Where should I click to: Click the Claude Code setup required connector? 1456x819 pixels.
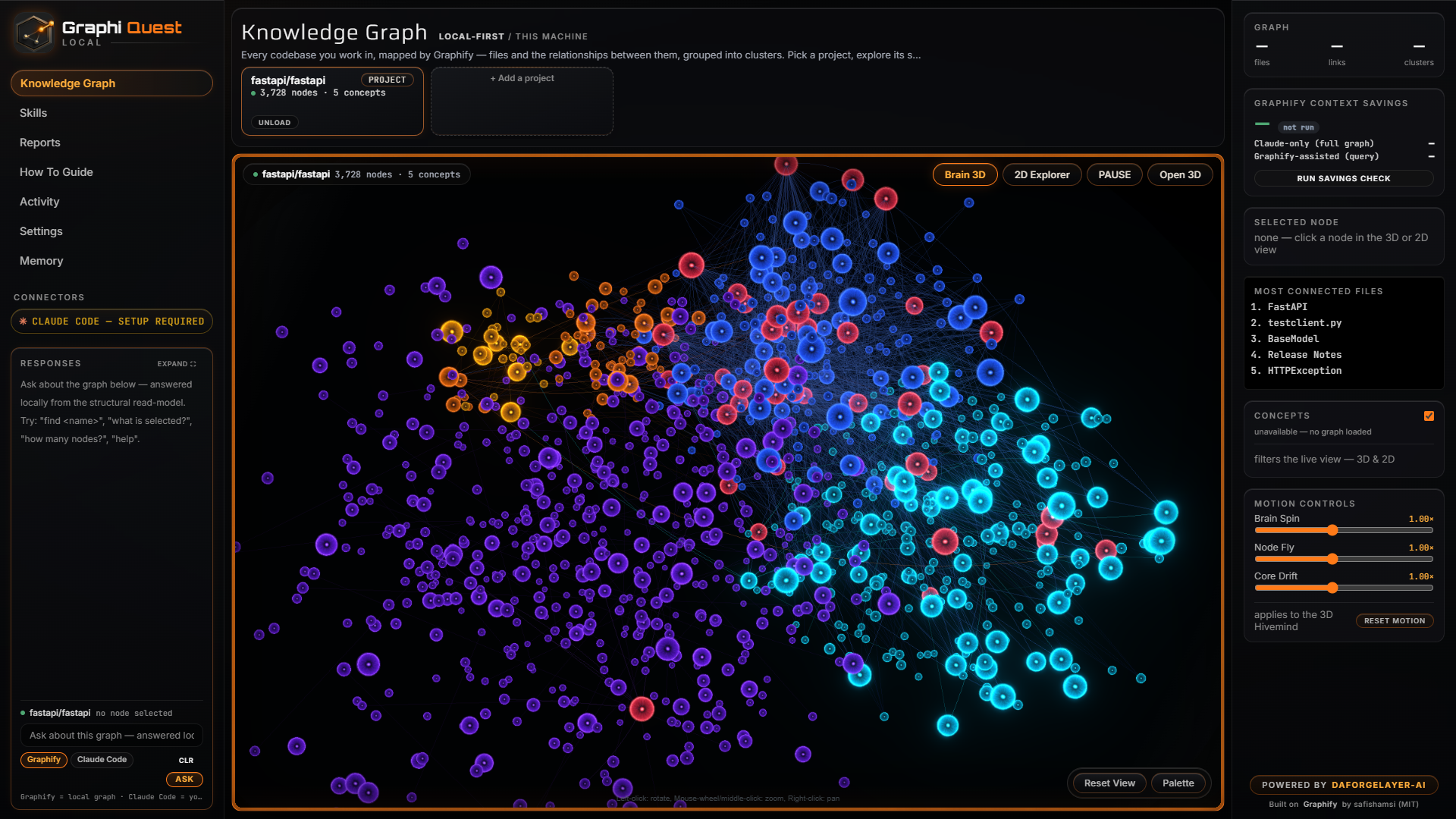[x=111, y=322]
